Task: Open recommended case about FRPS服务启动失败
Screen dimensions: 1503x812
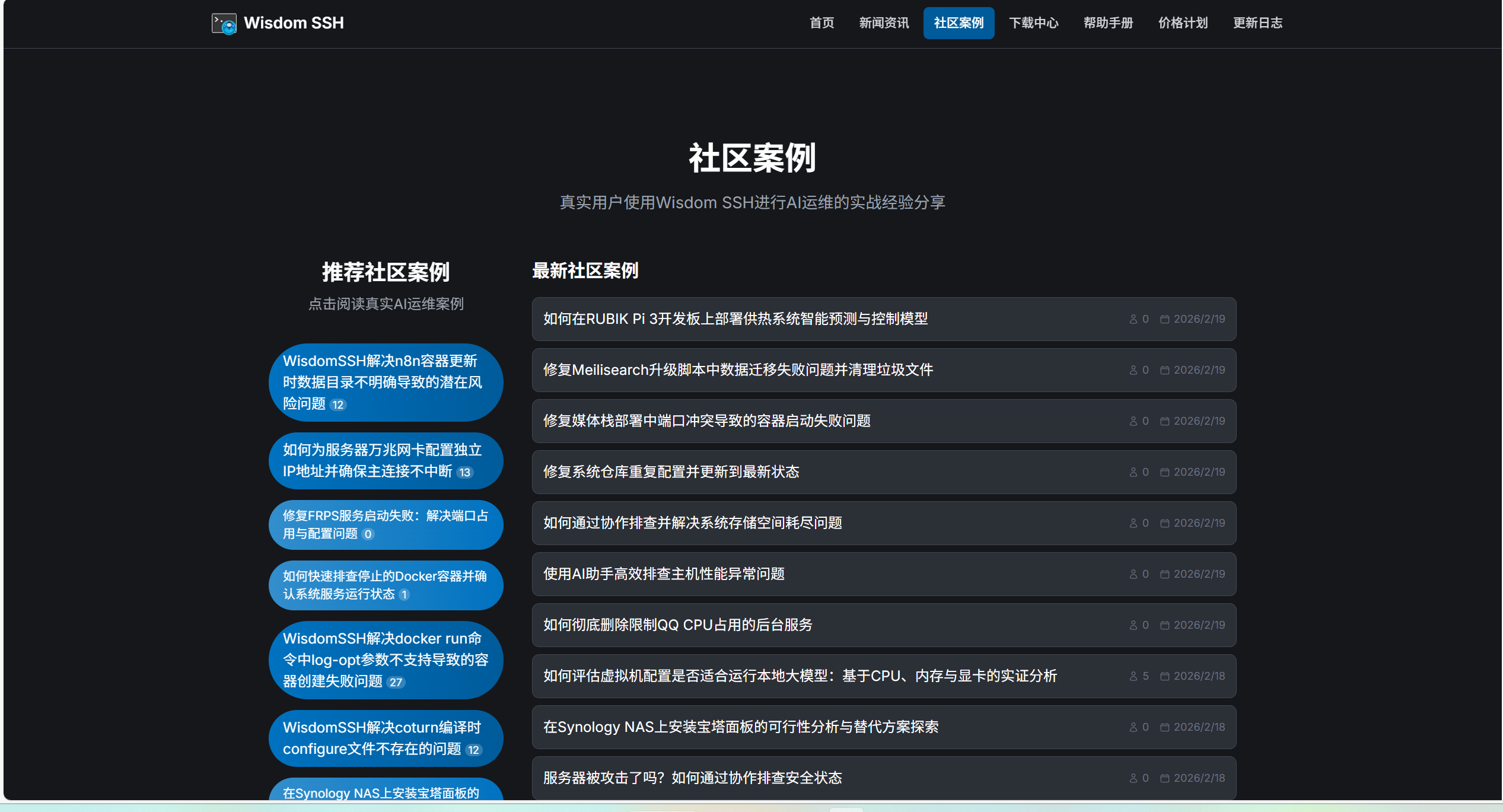Action: click(x=385, y=524)
